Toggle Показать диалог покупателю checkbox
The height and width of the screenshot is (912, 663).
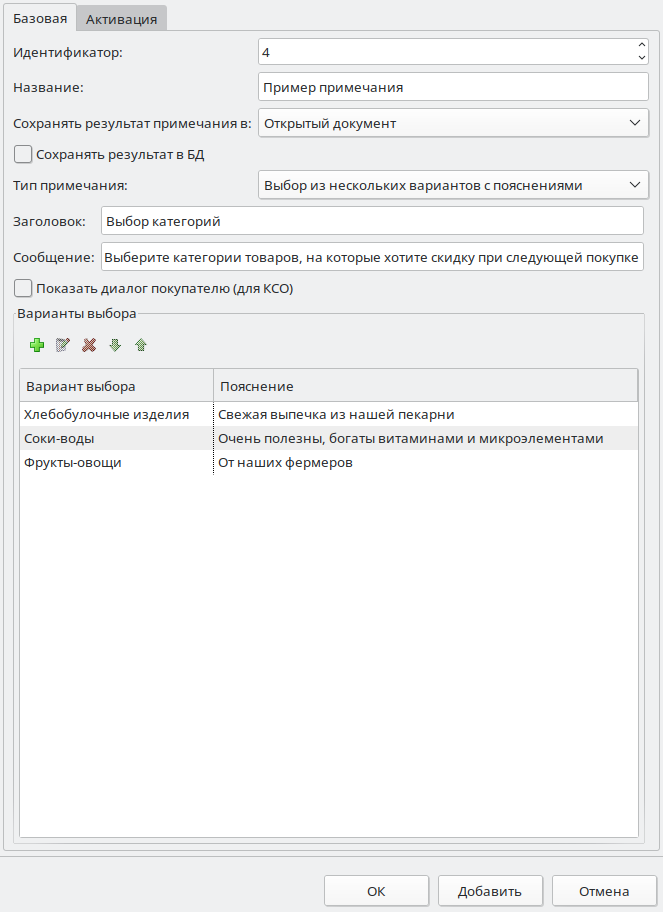pyautogui.click(x=23, y=289)
